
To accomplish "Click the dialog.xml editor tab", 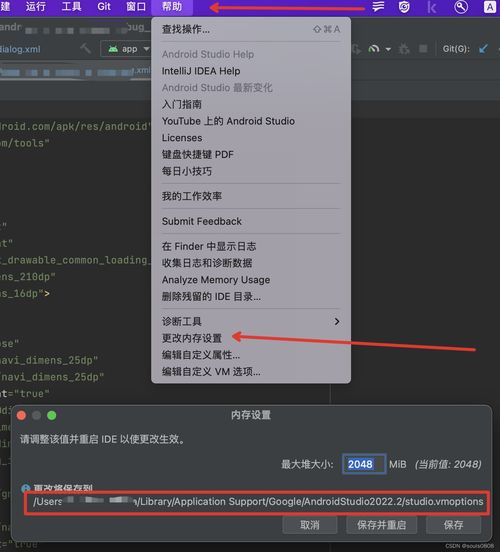I will tap(20, 49).
